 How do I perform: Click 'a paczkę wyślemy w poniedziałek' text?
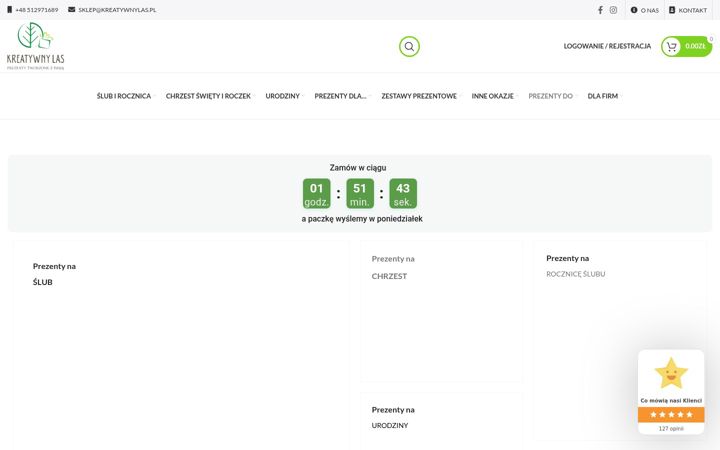[x=362, y=219]
